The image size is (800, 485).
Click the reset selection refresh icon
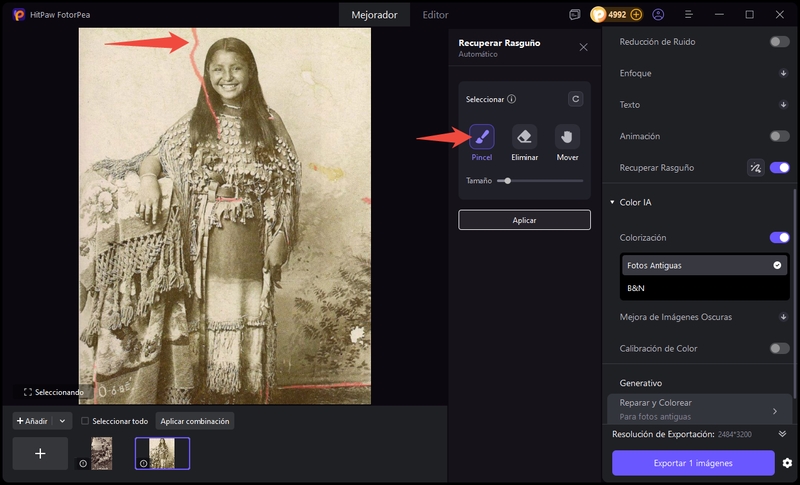(575, 99)
